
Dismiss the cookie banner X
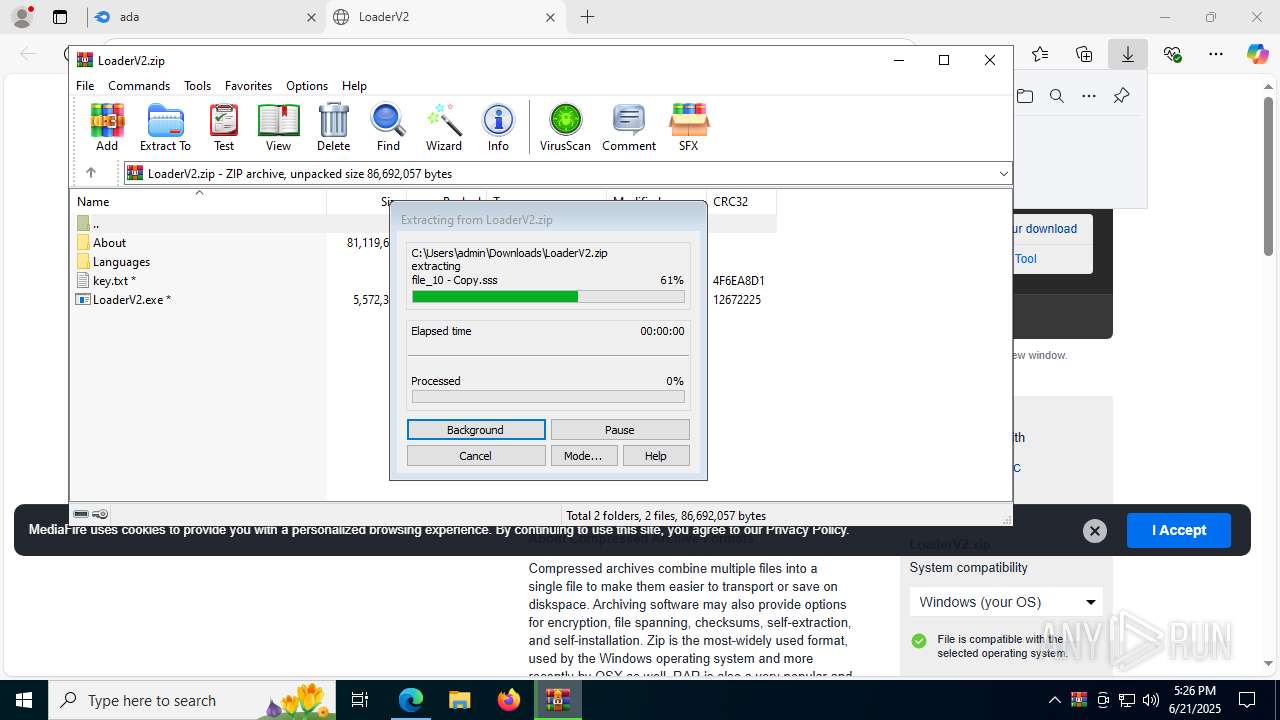[1095, 531]
